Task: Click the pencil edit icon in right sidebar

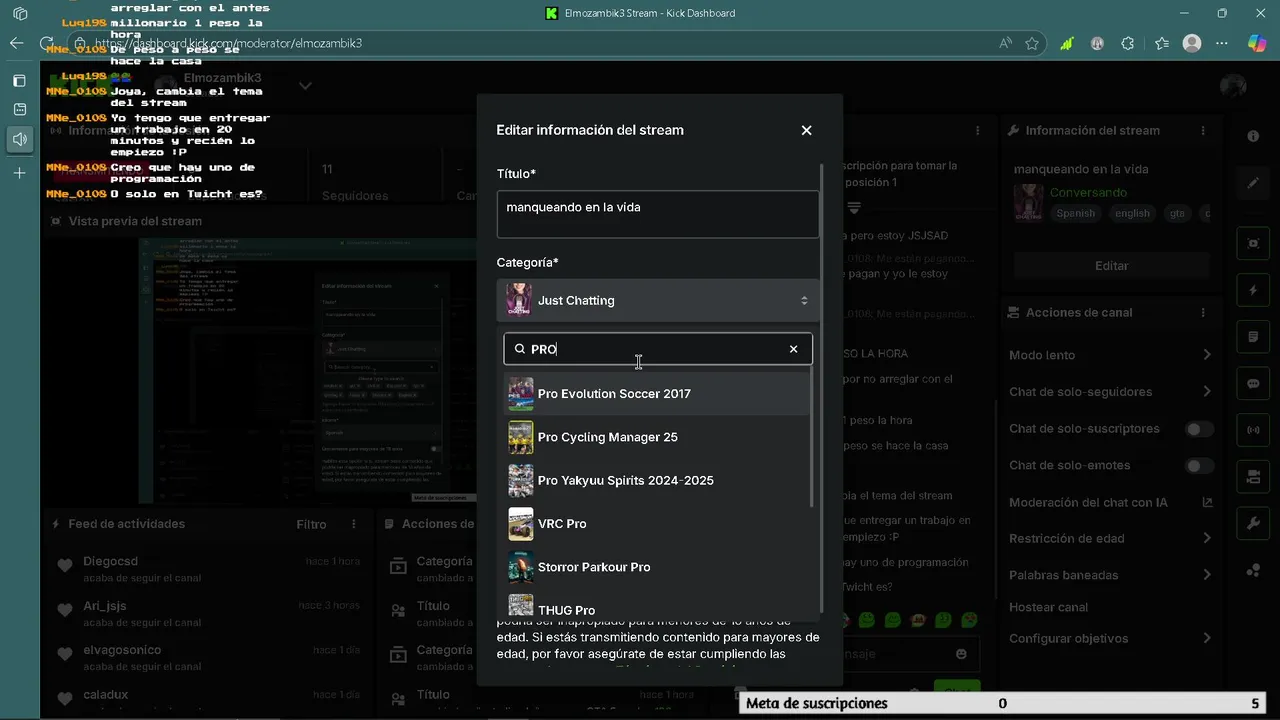Action: coord(1253,183)
